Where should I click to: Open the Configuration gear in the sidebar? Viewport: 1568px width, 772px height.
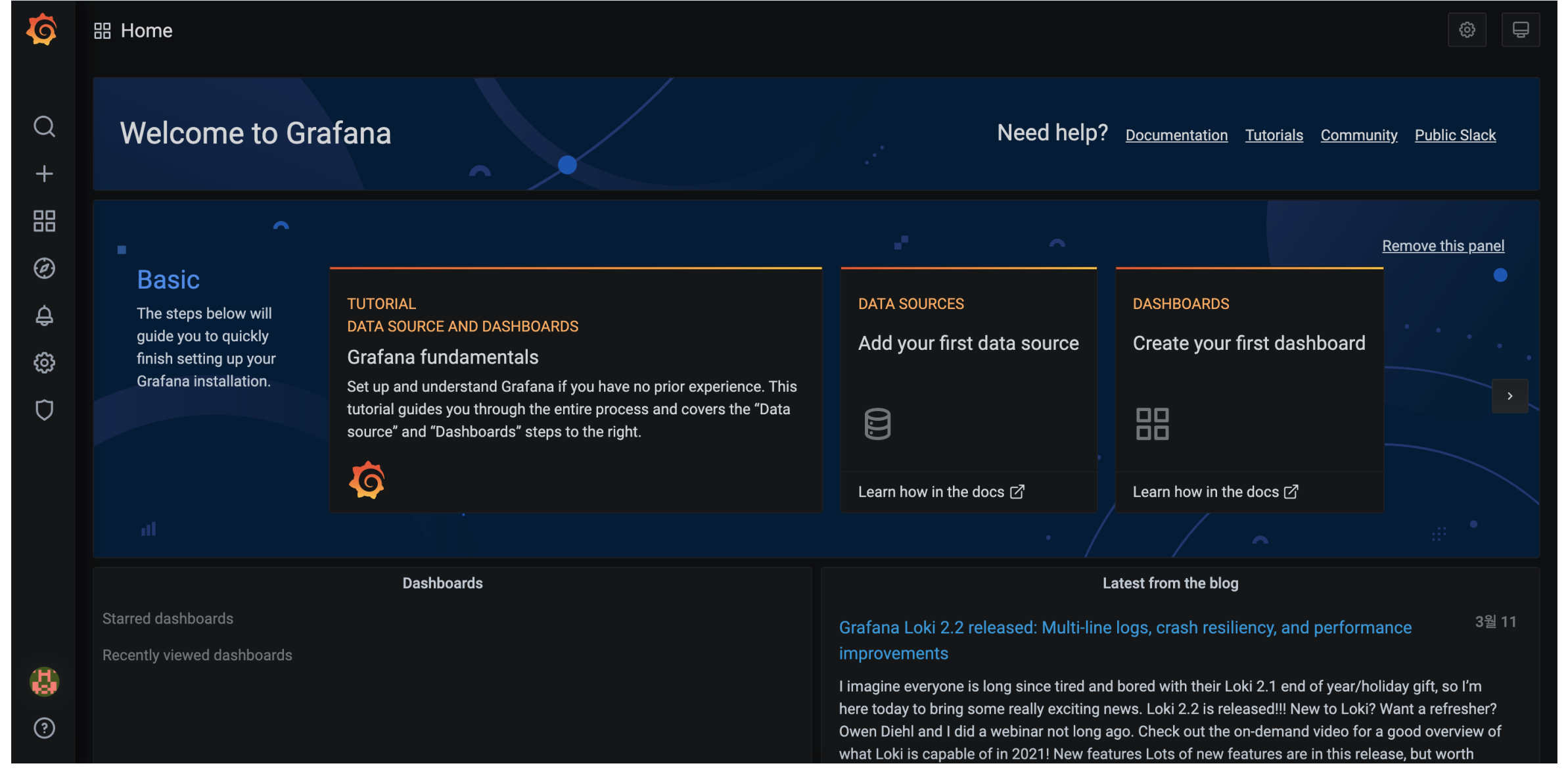tap(44, 363)
